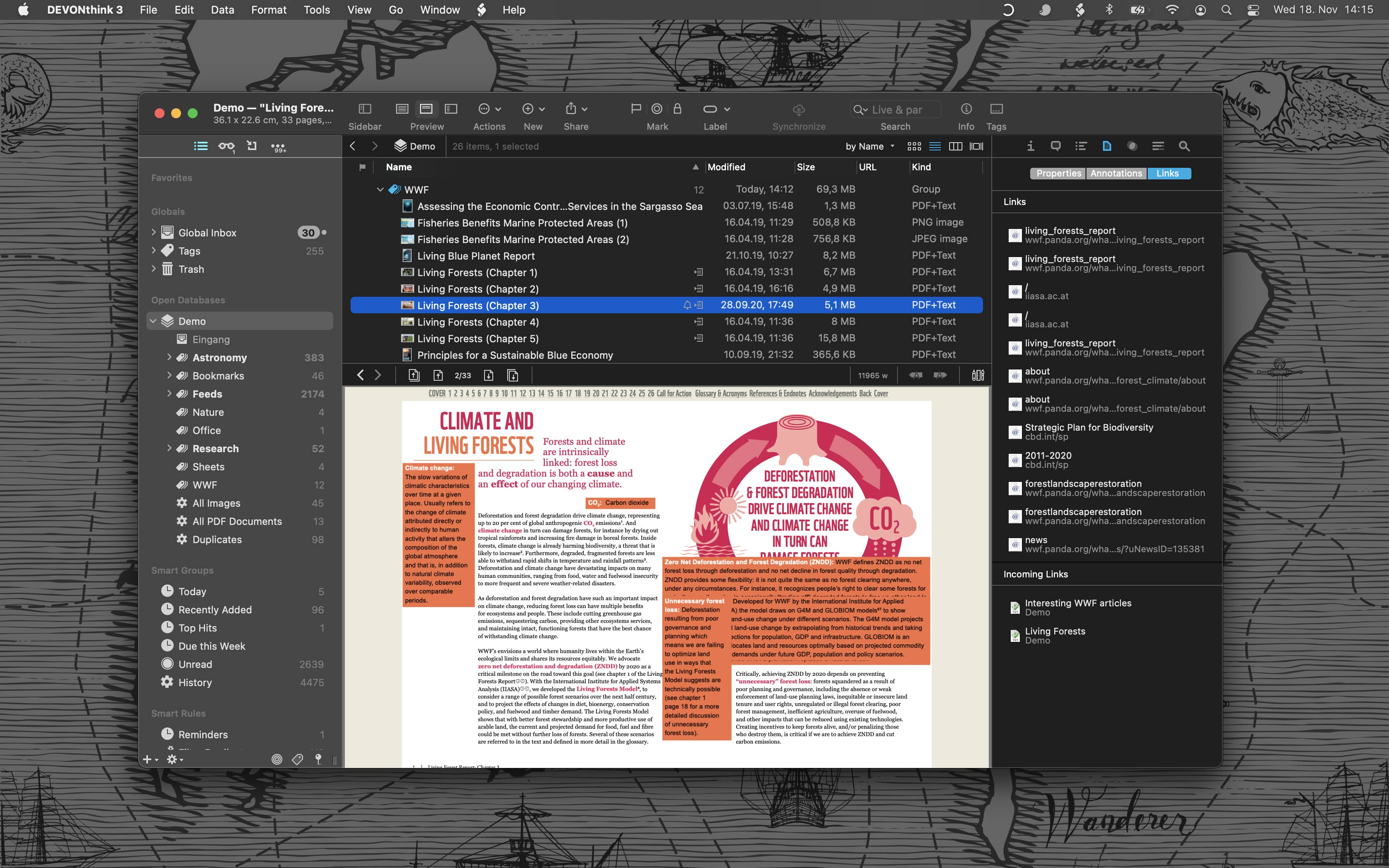Click the 2/33 page number field
1389x868 pixels.
(x=463, y=375)
